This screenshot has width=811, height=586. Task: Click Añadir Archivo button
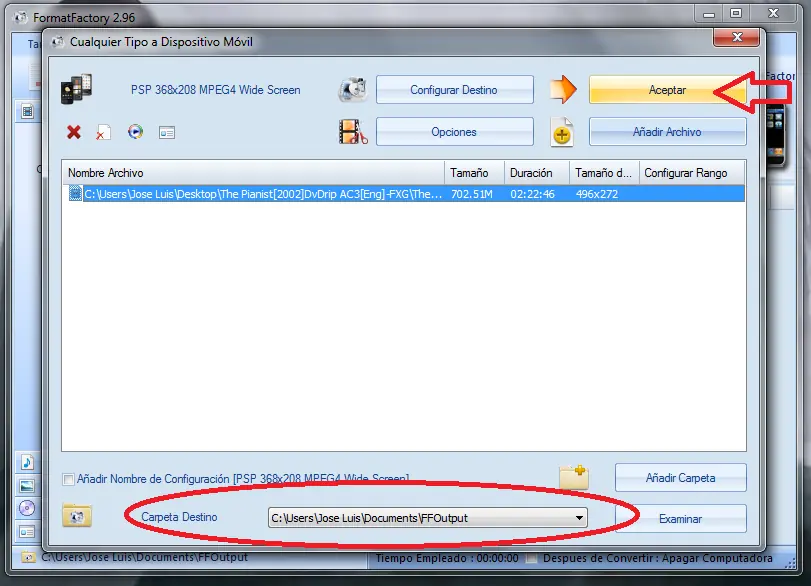[667, 131]
